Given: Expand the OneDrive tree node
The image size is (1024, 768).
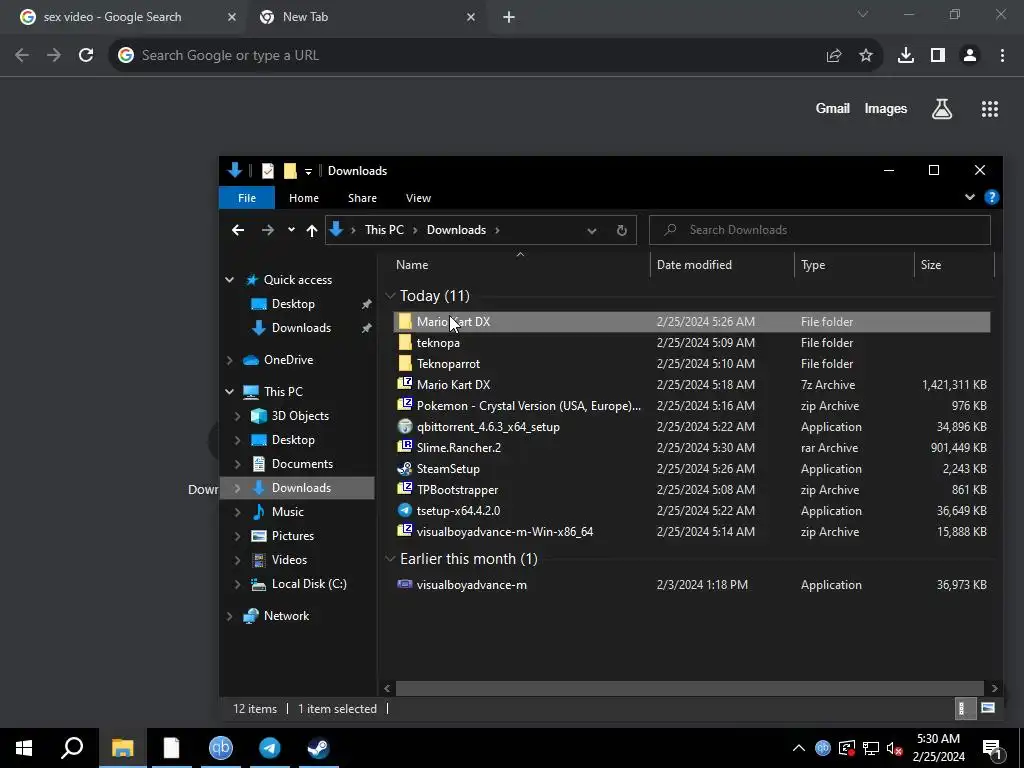Looking at the screenshot, I should pos(229,360).
